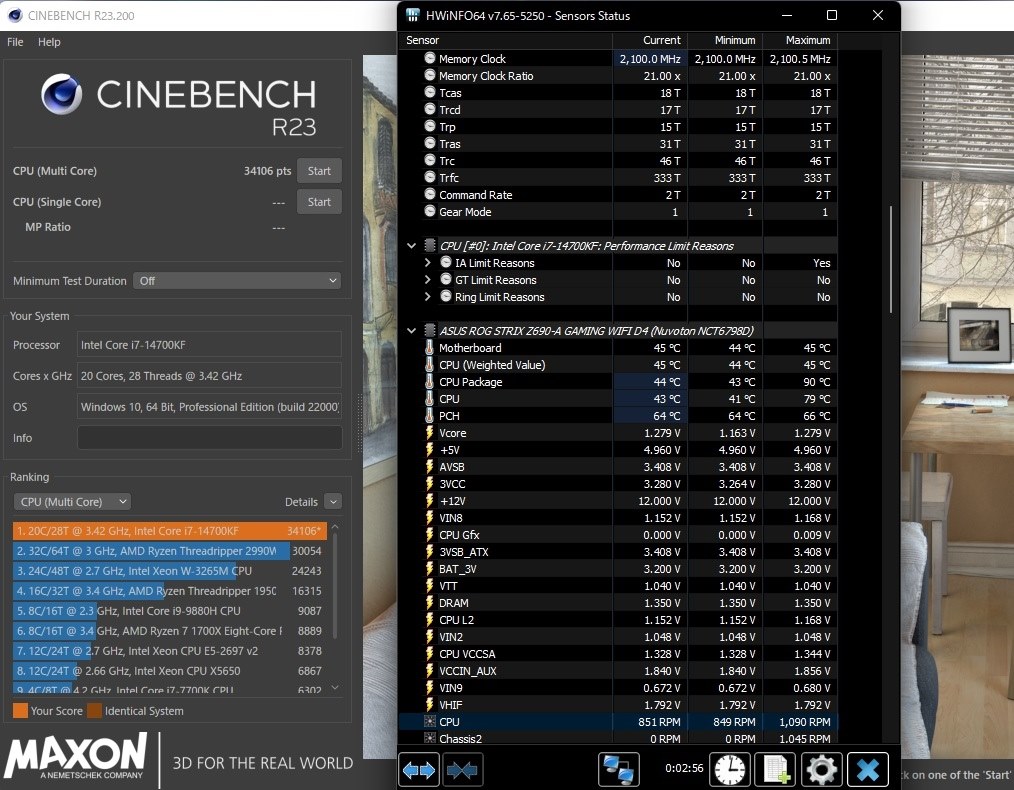The height and width of the screenshot is (790, 1014).
Task: Click the lightning icon next to DRAM
Action: tap(429, 603)
